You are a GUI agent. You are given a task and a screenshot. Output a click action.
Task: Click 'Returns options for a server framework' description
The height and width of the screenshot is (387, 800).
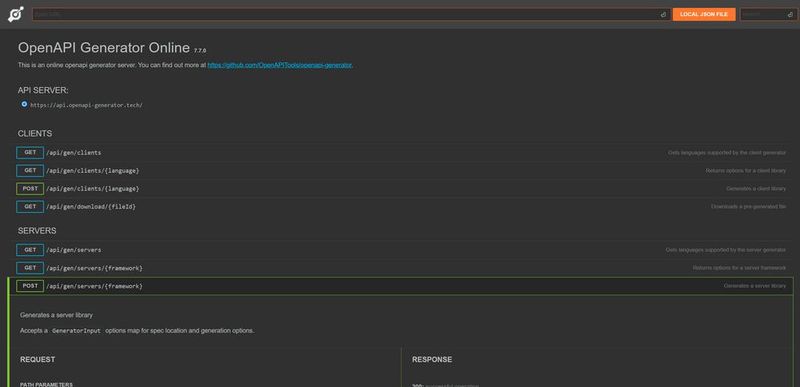pos(739,268)
